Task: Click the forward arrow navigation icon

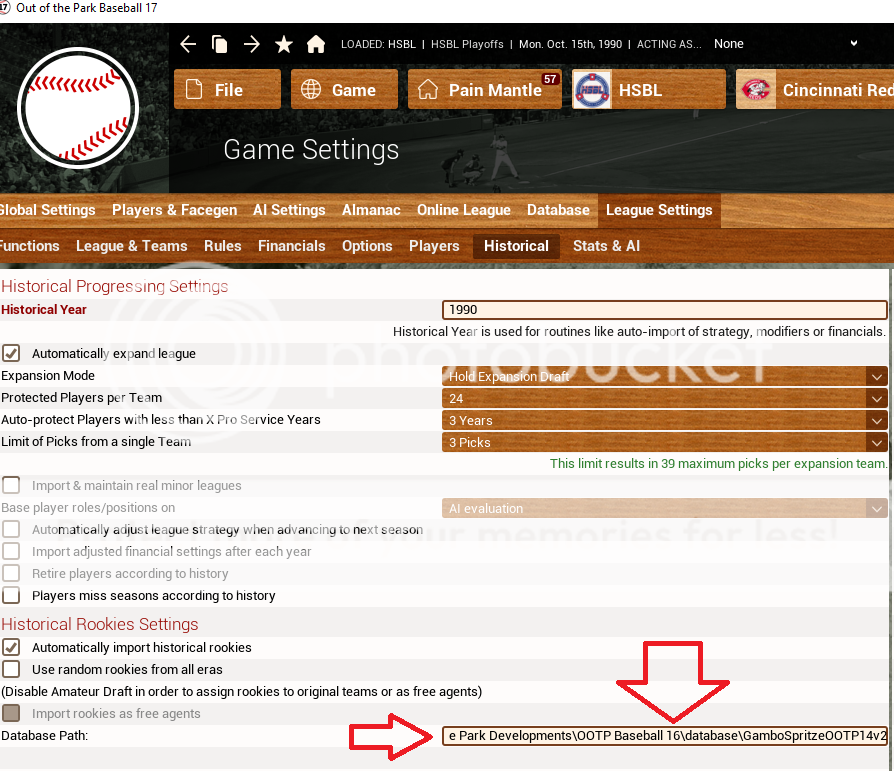Action: click(252, 44)
